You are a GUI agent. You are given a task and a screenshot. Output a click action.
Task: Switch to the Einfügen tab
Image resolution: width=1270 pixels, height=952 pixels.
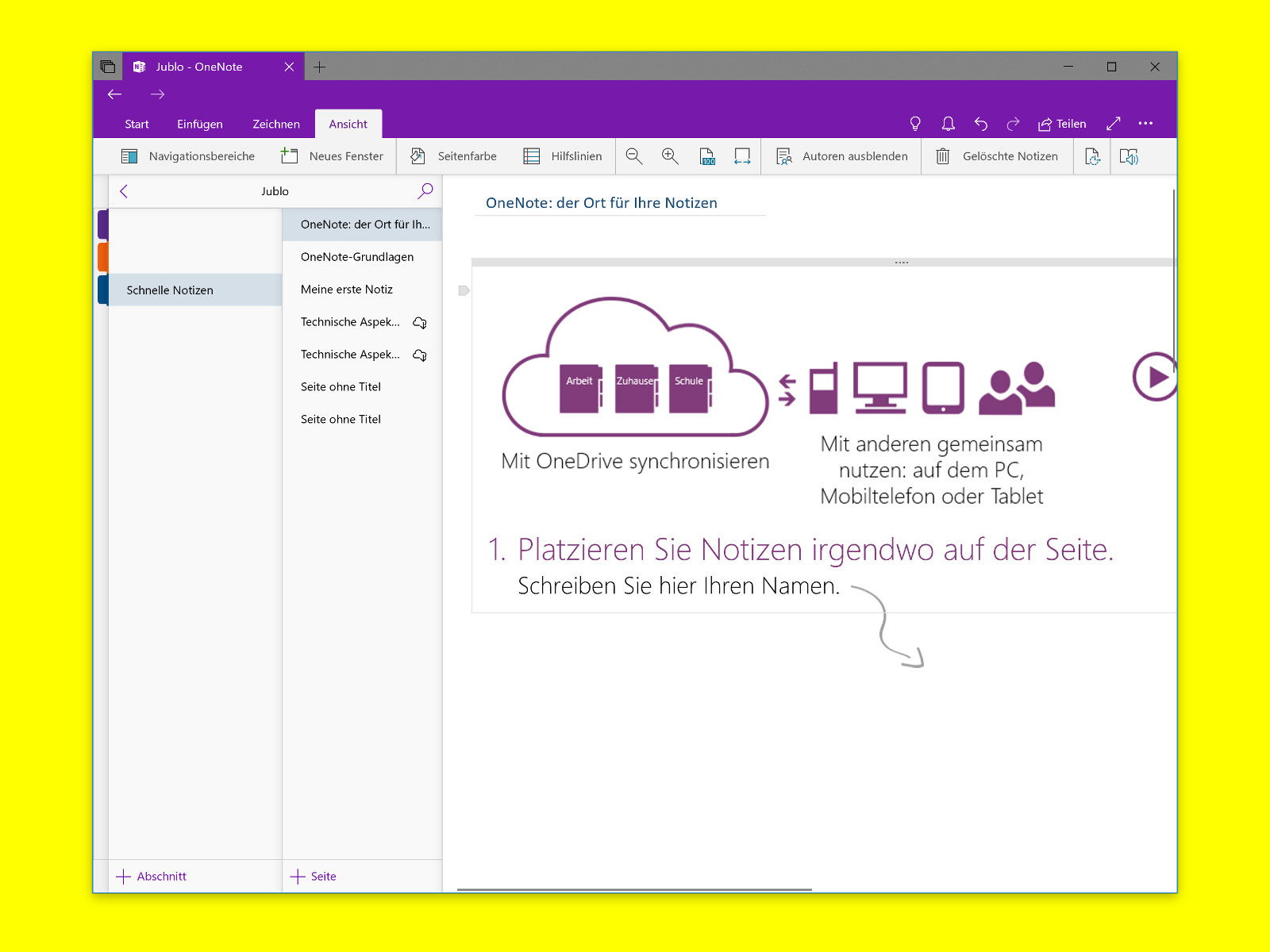tap(200, 124)
